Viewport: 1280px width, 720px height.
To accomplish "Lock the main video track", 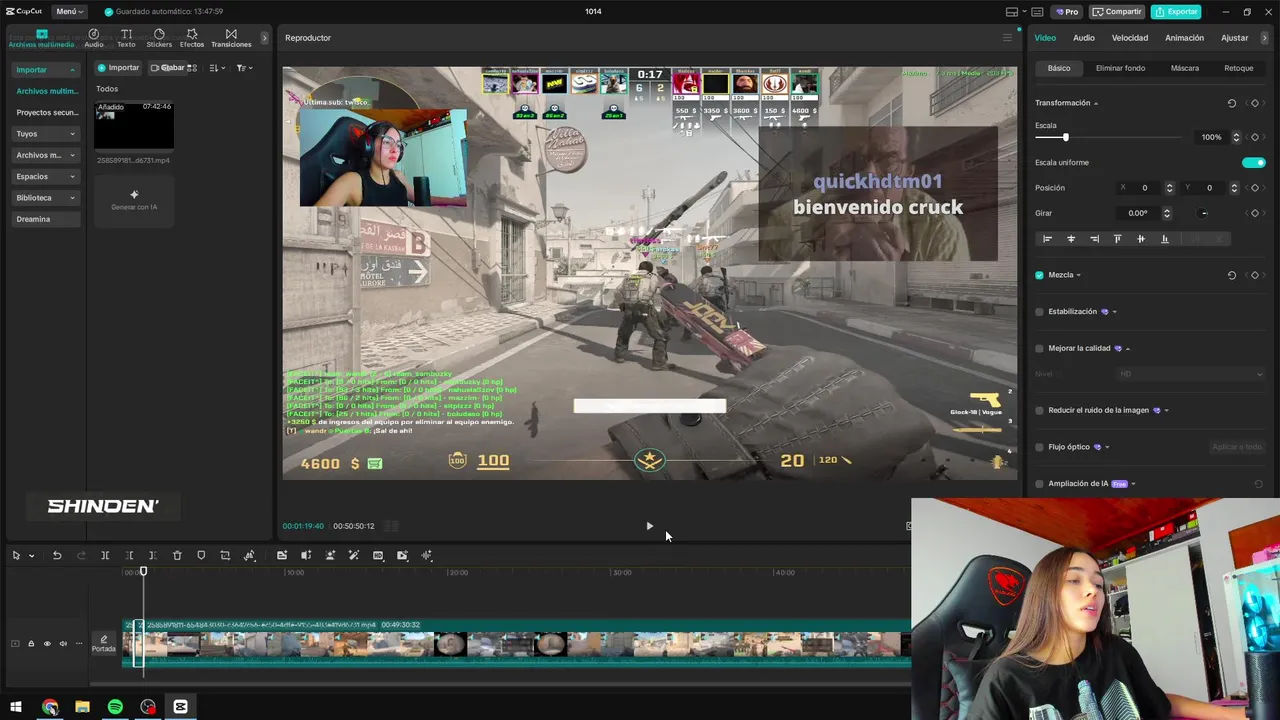I will 30,644.
